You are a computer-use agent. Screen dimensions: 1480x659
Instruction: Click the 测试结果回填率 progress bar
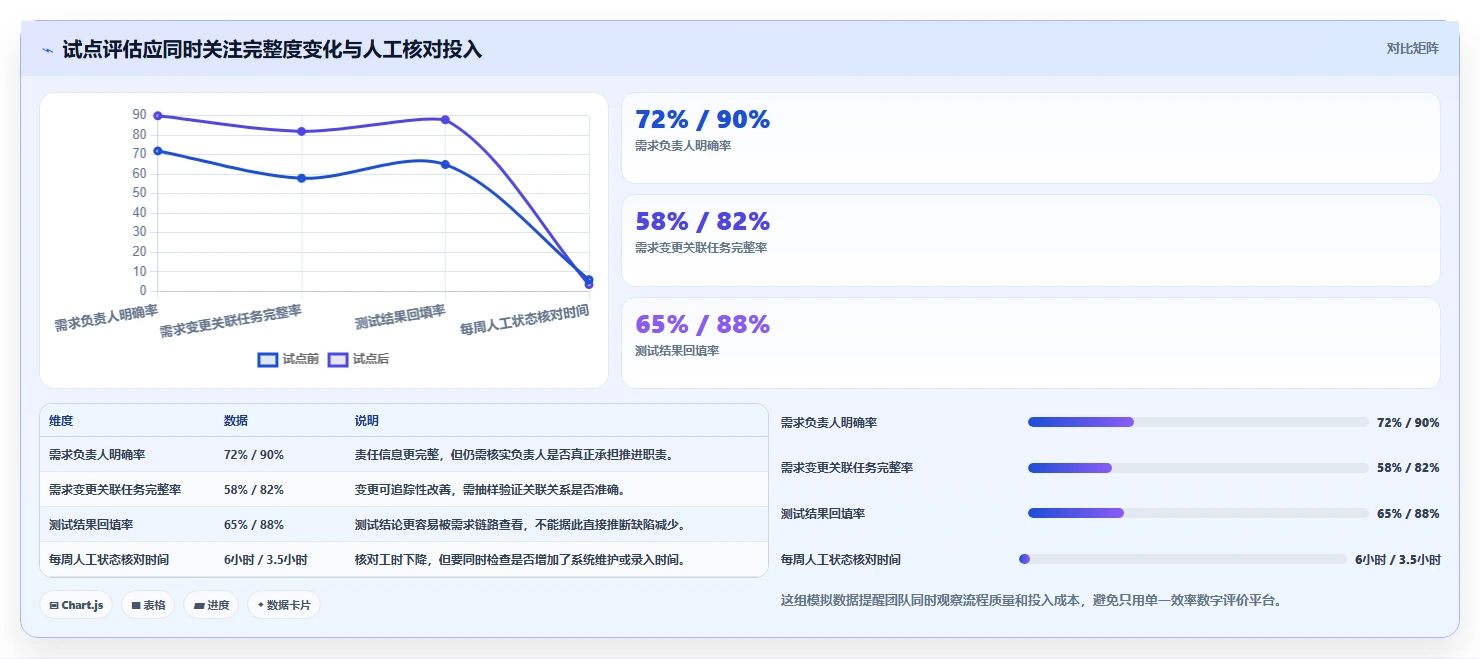pyautogui.click(x=1198, y=513)
